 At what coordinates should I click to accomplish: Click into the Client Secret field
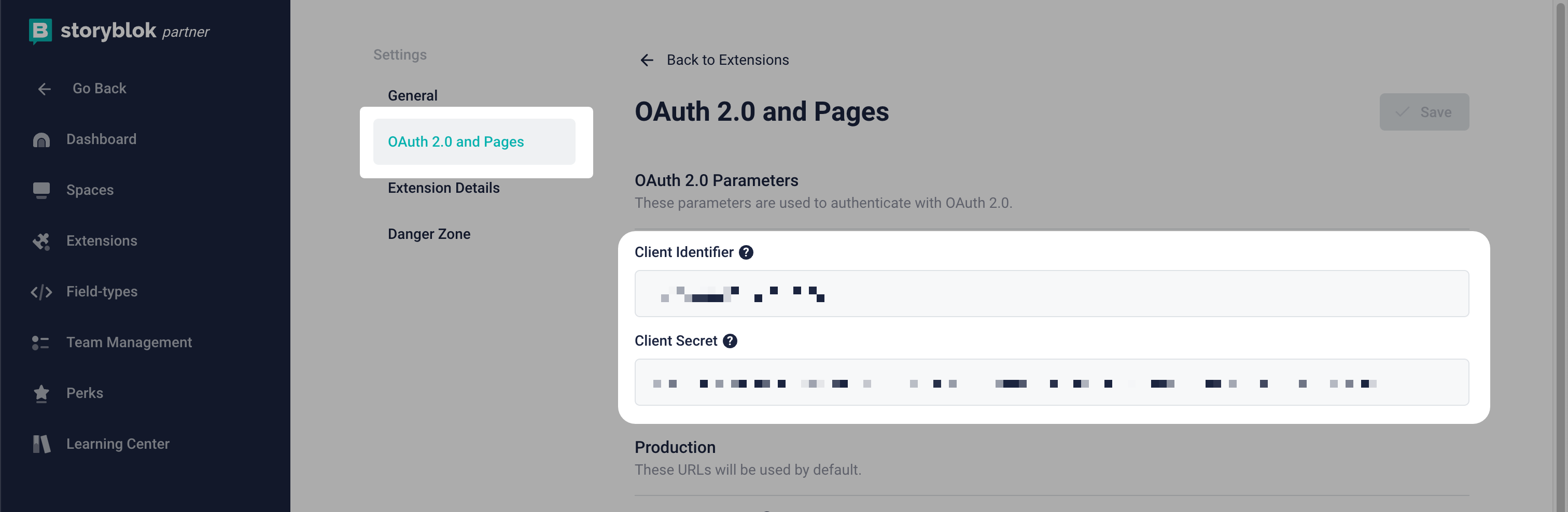pyautogui.click(x=1051, y=382)
